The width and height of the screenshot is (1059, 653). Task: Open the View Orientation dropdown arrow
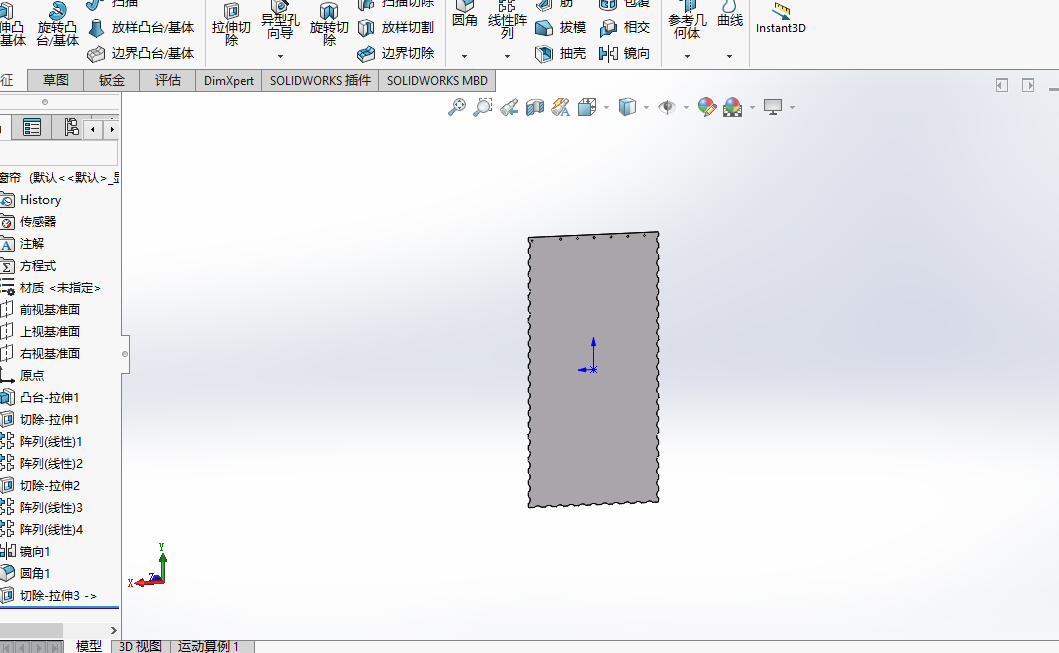(x=606, y=107)
